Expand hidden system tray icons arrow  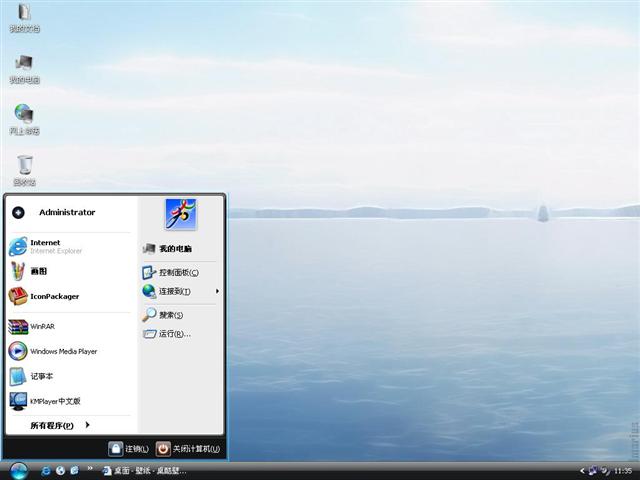click(x=582, y=471)
